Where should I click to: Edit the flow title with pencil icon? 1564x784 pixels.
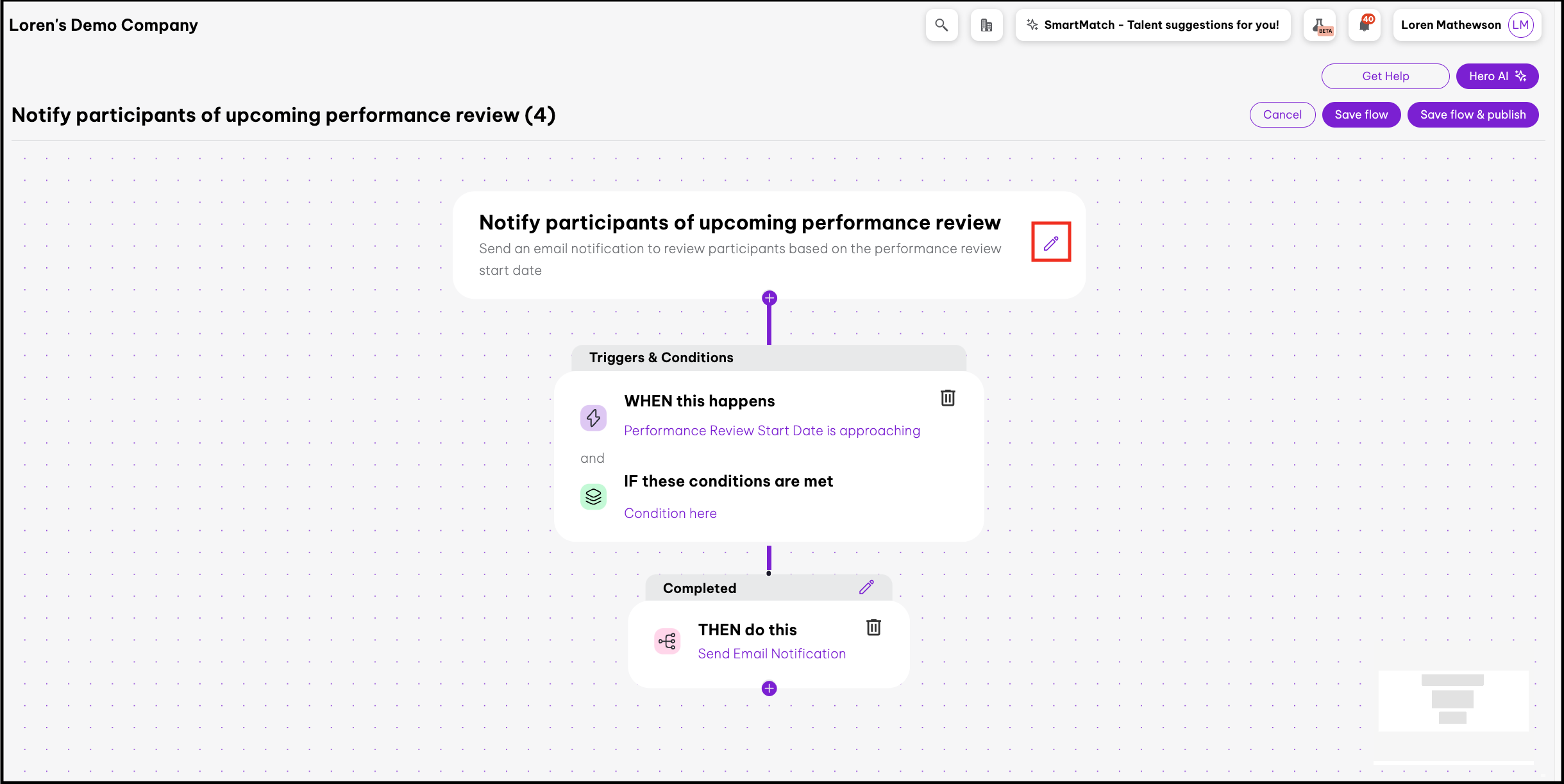coord(1051,242)
